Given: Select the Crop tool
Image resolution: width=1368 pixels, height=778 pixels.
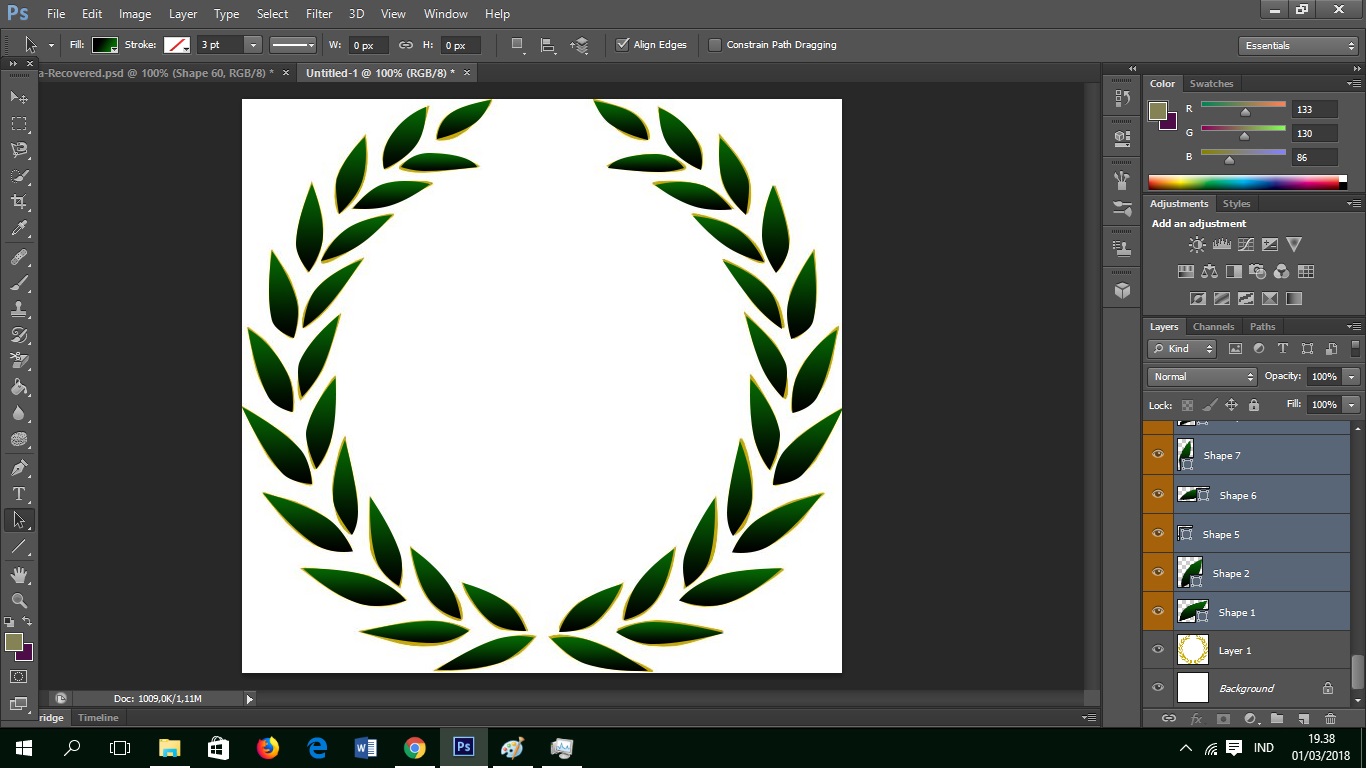Looking at the screenshot, I should tap(19, 202).
